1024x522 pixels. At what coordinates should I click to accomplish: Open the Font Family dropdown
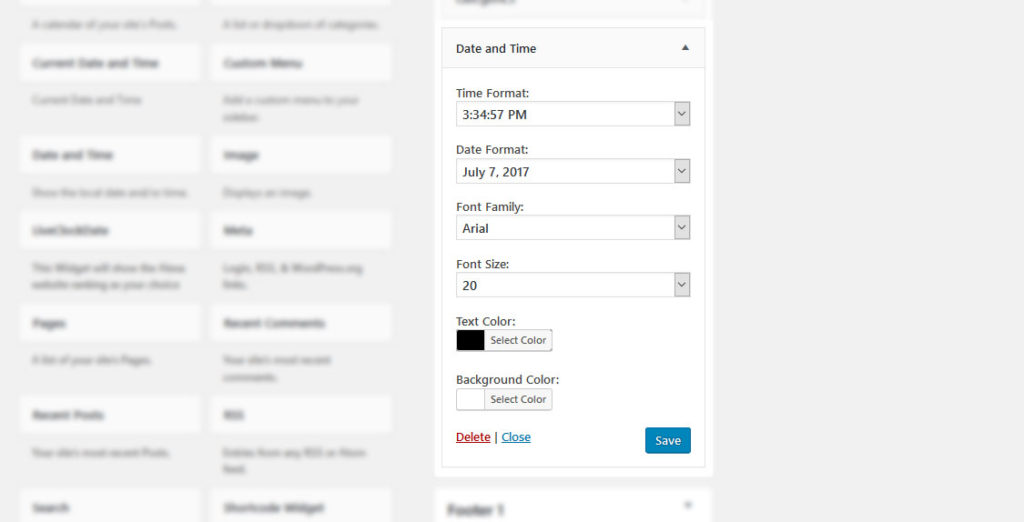tap(572, 228)
